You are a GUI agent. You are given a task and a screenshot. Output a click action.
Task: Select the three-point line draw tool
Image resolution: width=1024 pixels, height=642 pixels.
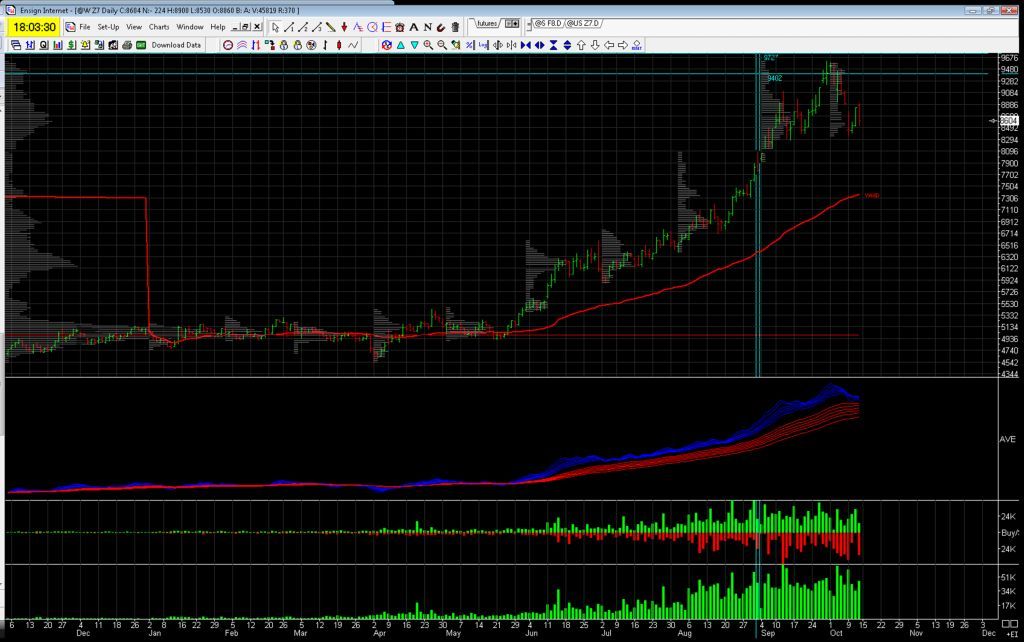click(x=317, y=27)
